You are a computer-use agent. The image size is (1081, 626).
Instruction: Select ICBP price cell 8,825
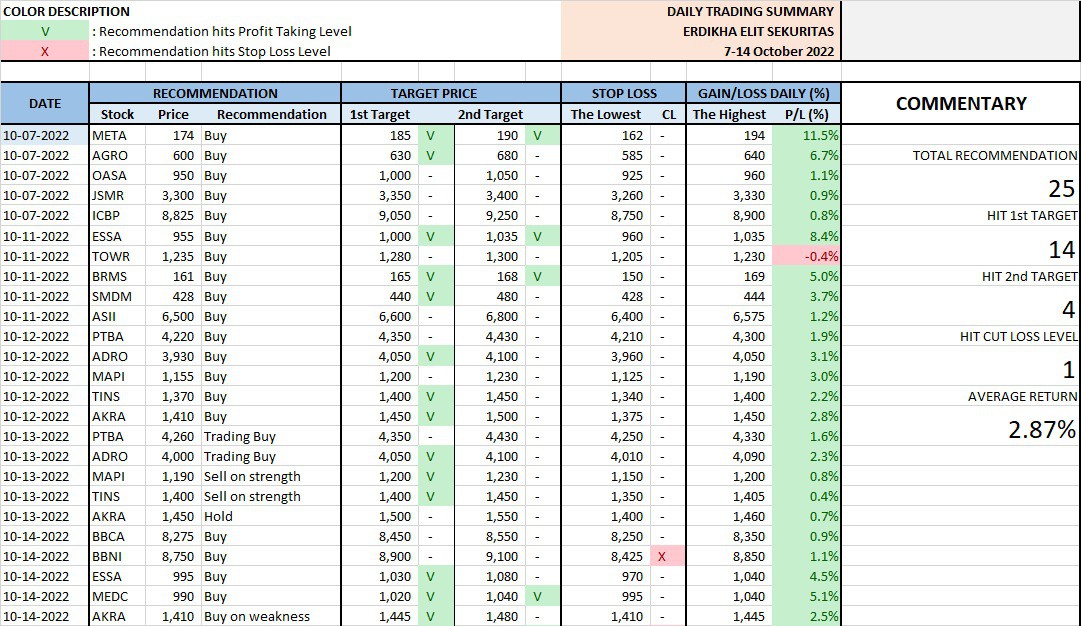tap(173, 215)
